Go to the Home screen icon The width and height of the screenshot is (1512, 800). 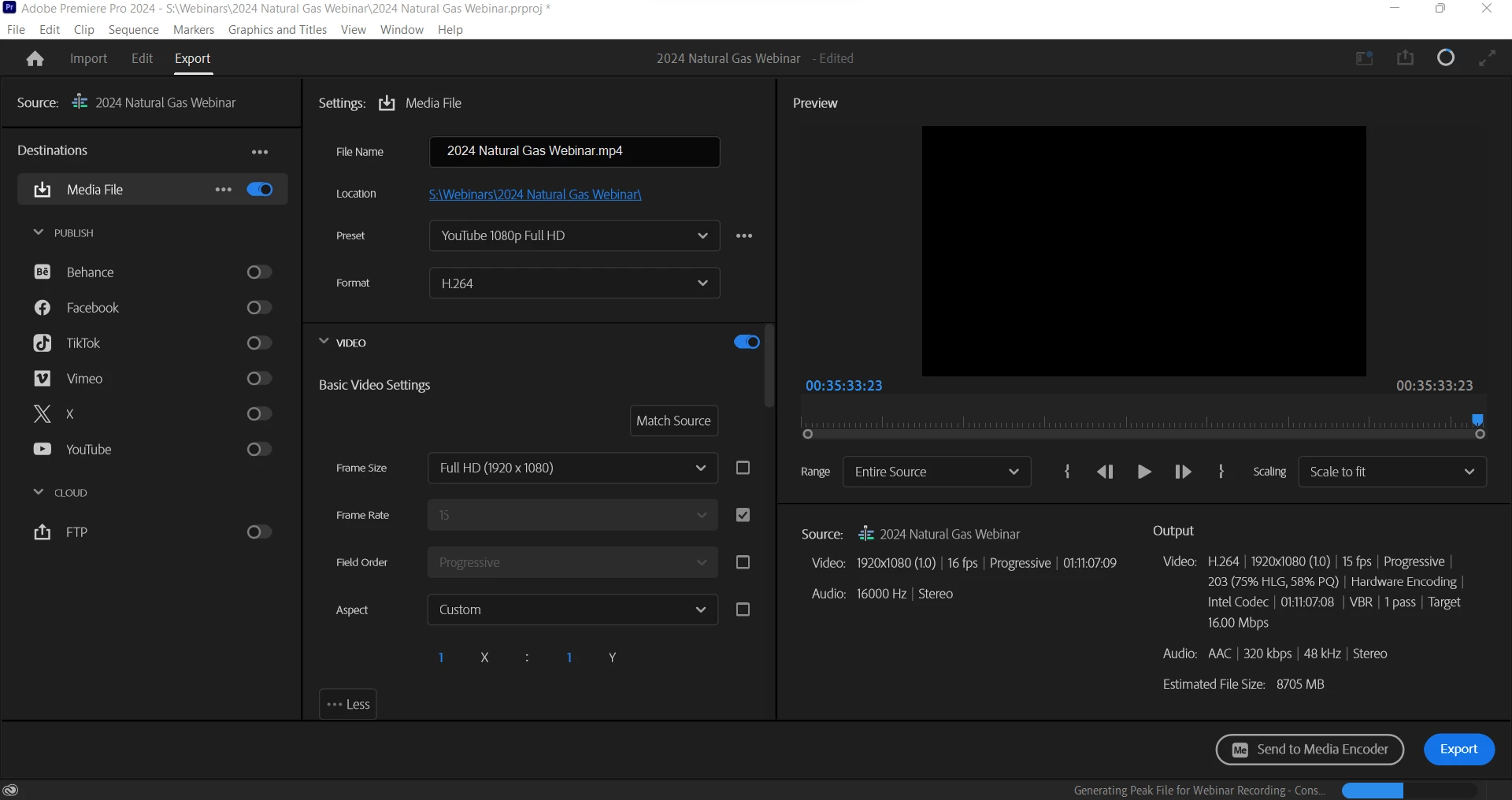tap(35, 58)
